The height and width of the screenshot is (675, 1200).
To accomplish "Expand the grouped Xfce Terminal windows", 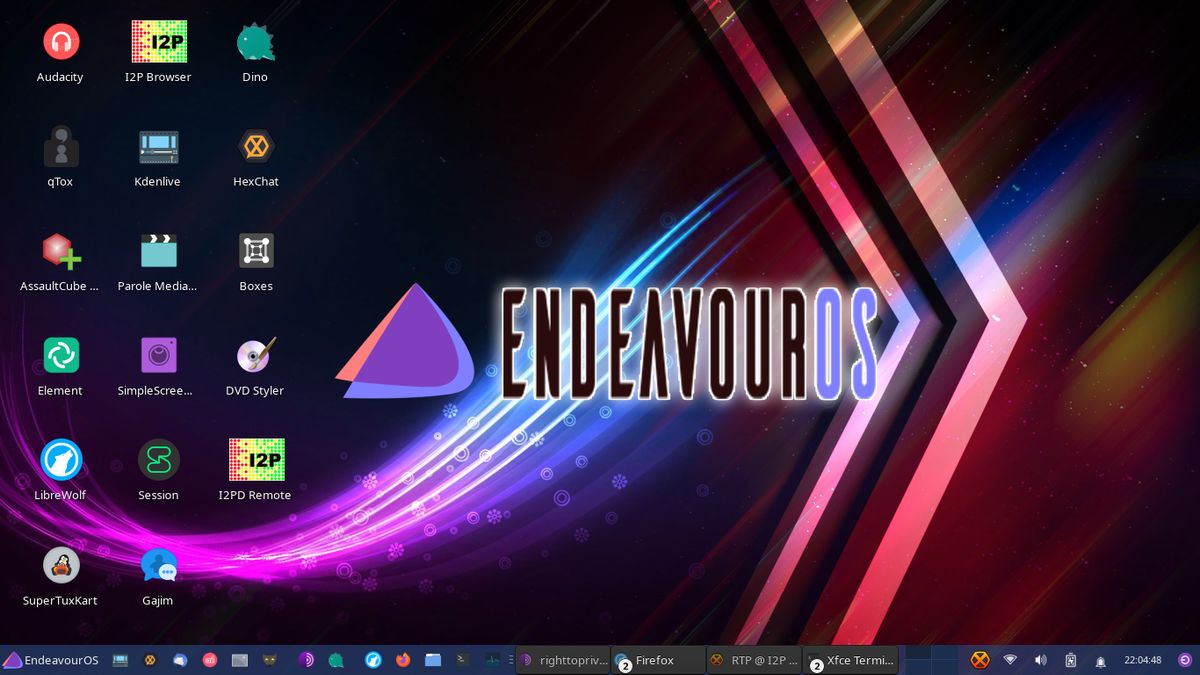I will click(817, 665).
